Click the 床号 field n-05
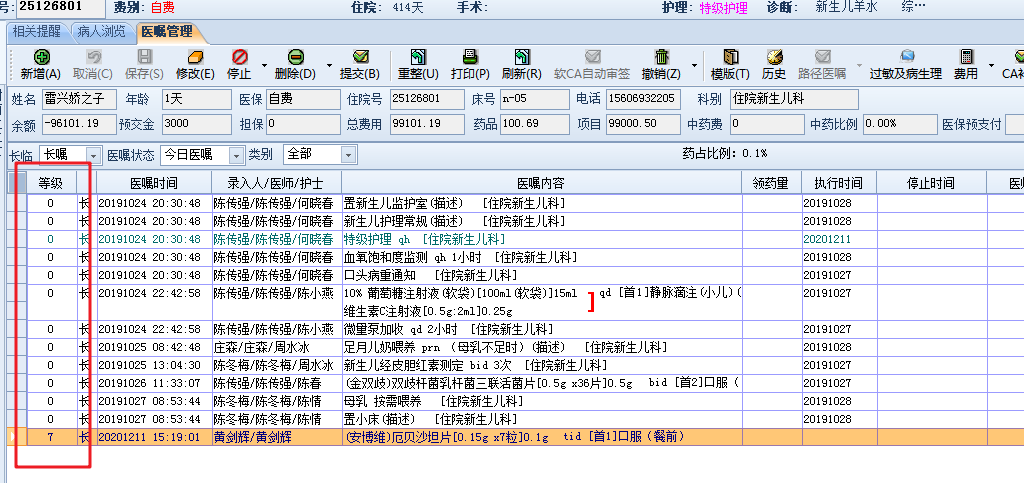Image resolution: width=1024 pixels, height=483 pixels. (535, 99)
